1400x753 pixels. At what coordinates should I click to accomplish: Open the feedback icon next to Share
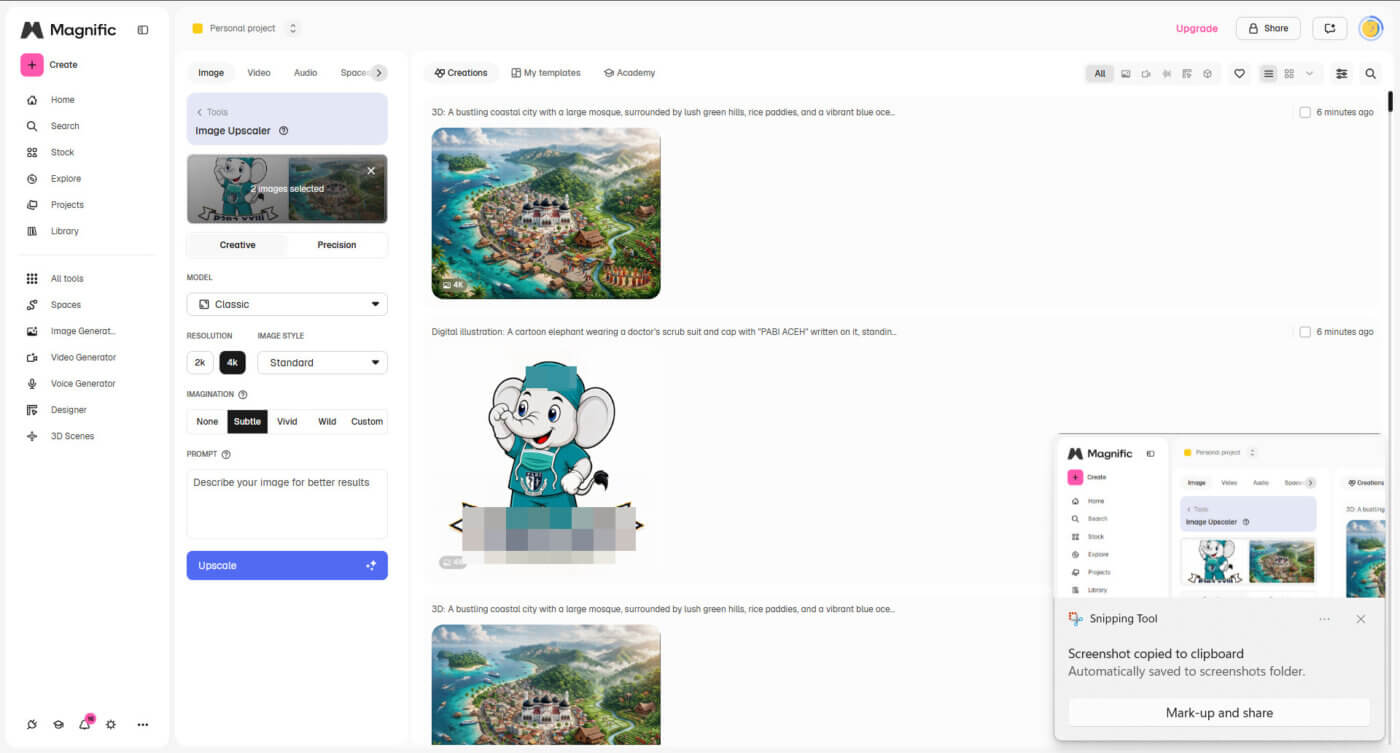(x=1329, y=29)
